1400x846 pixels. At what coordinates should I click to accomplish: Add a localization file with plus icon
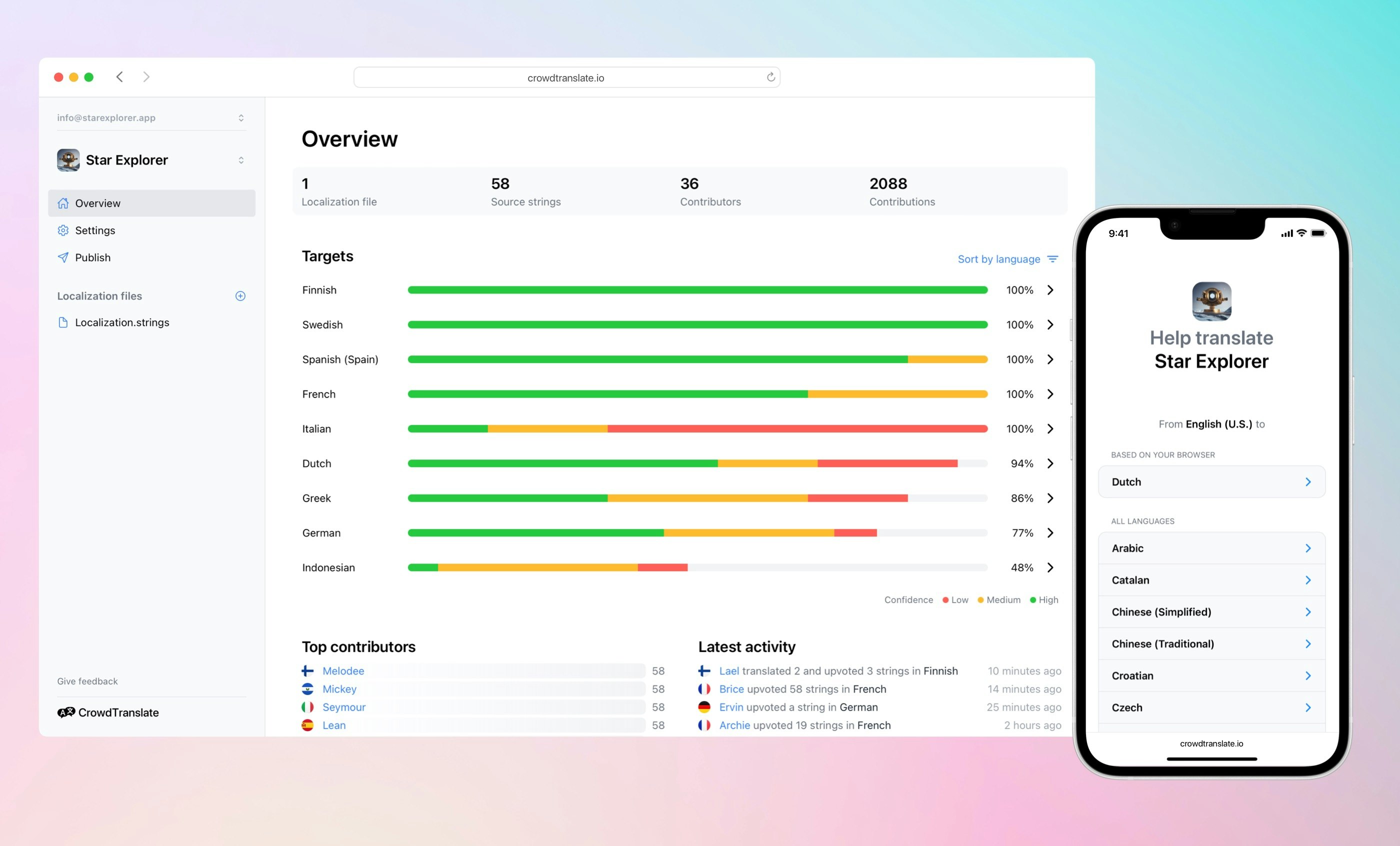[x=240, y=296]
